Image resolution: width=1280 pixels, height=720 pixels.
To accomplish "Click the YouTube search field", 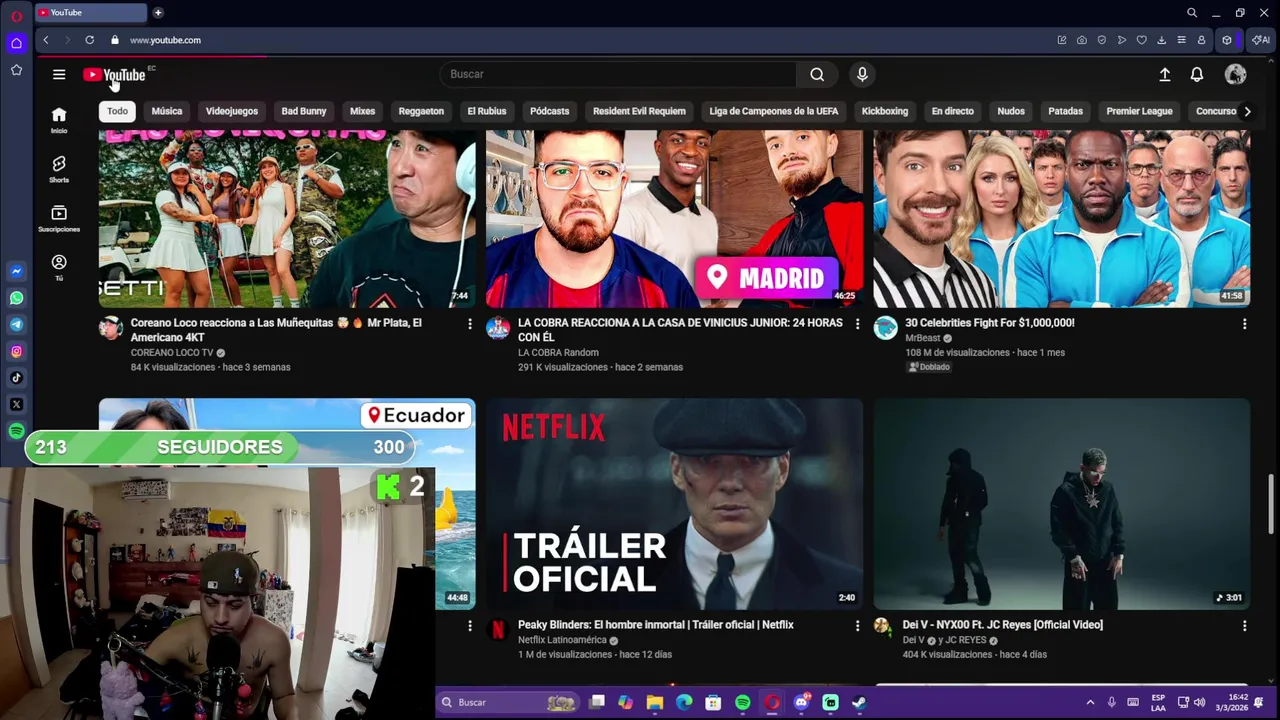I will tap(618, 74).
